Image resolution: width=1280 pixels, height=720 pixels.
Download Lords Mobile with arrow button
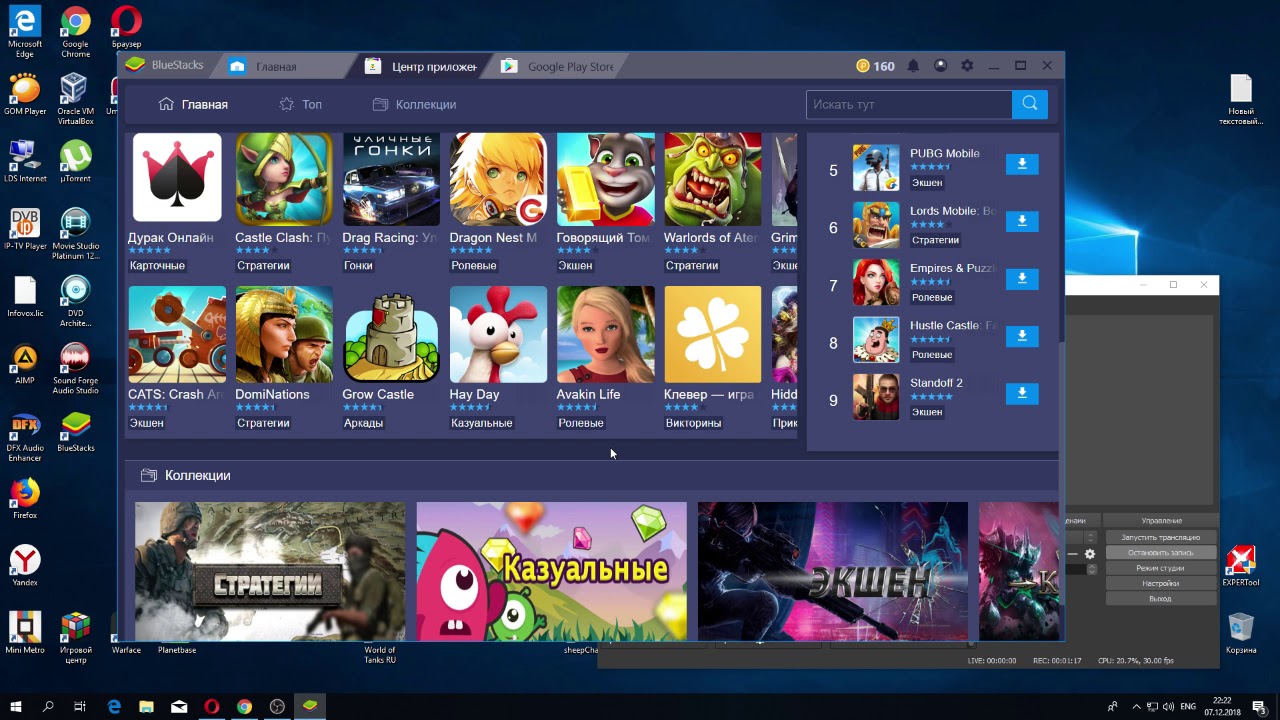point(1022,221)
